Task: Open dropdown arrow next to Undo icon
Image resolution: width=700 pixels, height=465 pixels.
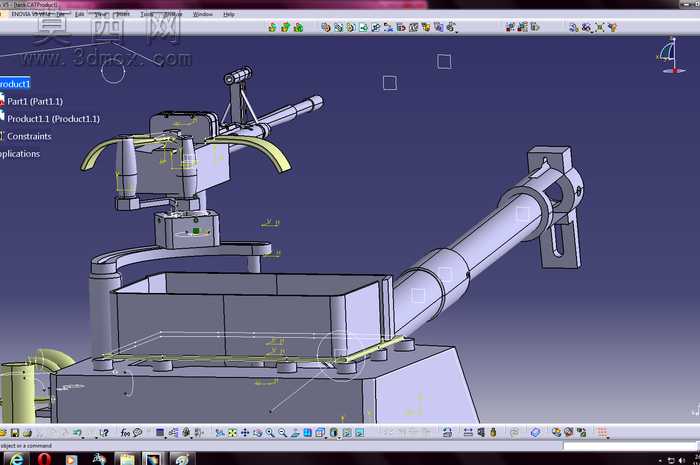Action: click(x=83, y=438)
